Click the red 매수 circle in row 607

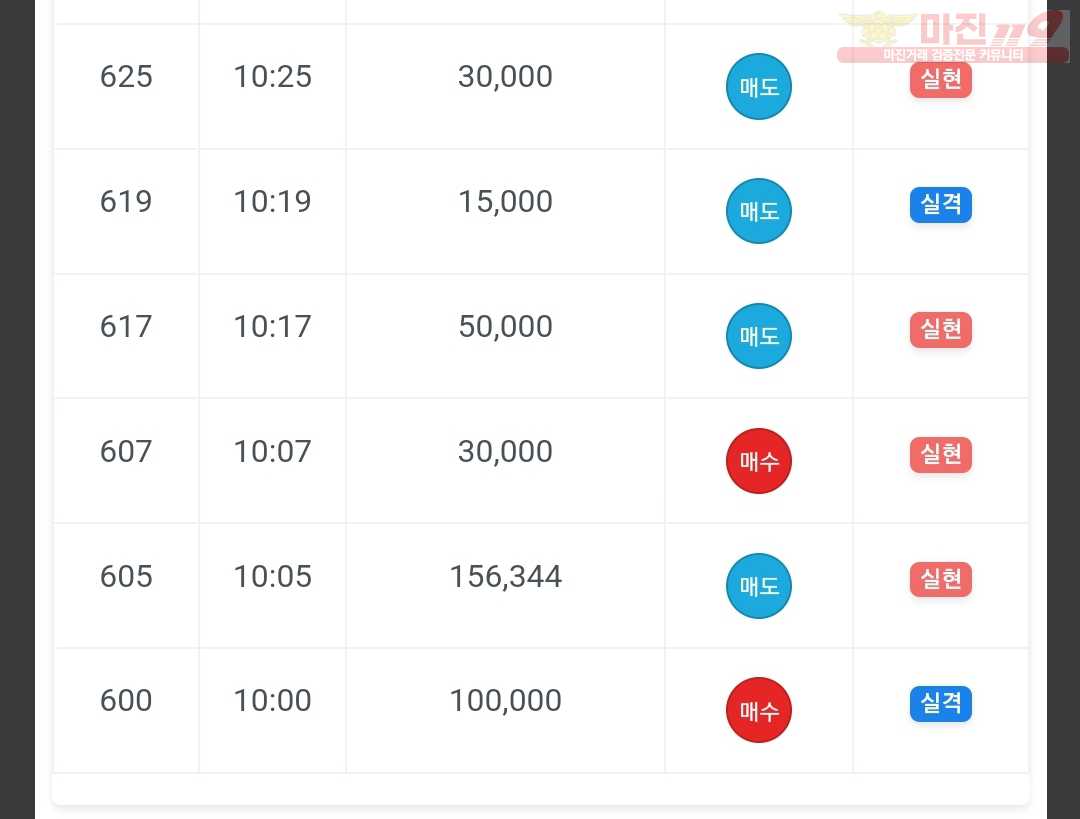click(758, 461)
